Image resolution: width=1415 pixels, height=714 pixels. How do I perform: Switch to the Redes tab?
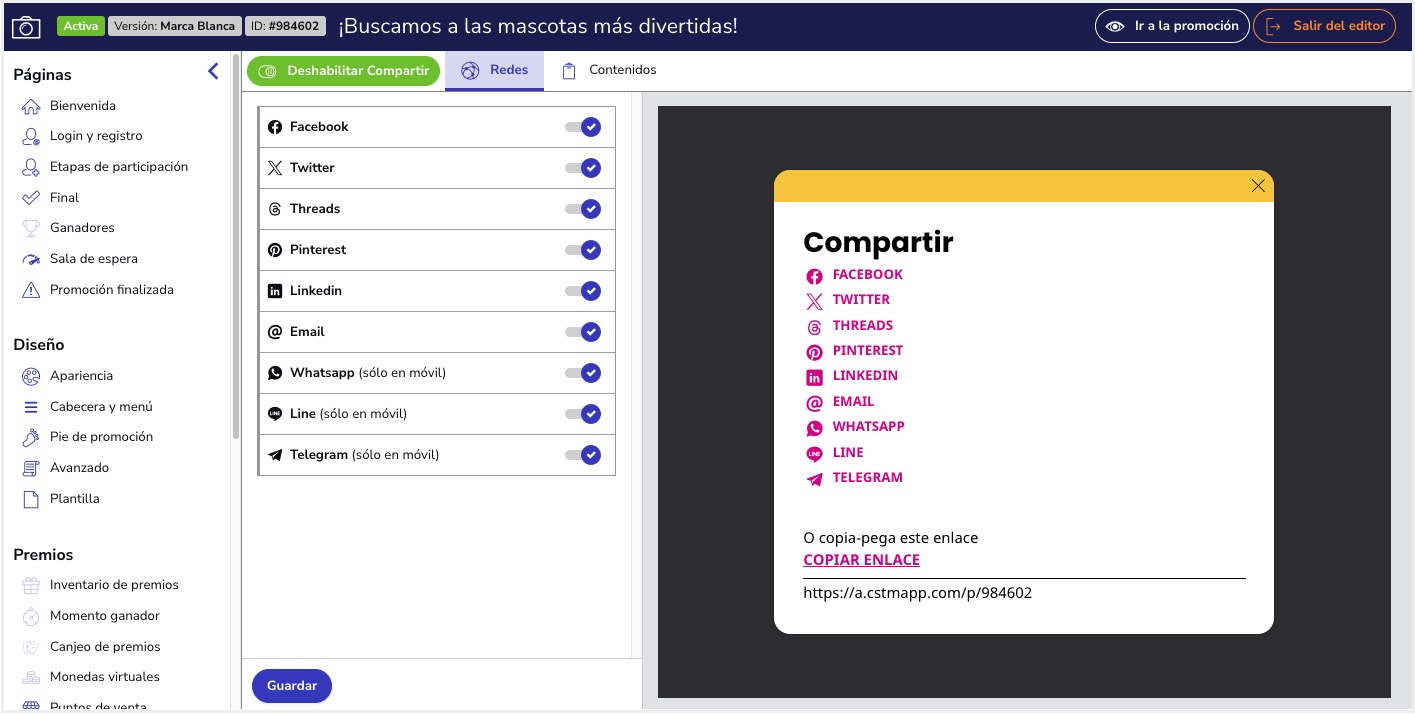[x=494, y=71]
